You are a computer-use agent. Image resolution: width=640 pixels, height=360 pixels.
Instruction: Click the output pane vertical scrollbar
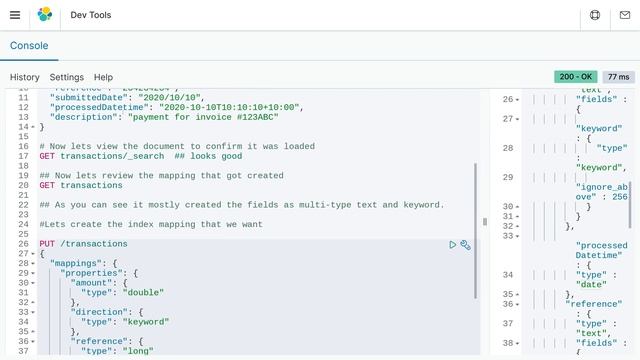630,205
